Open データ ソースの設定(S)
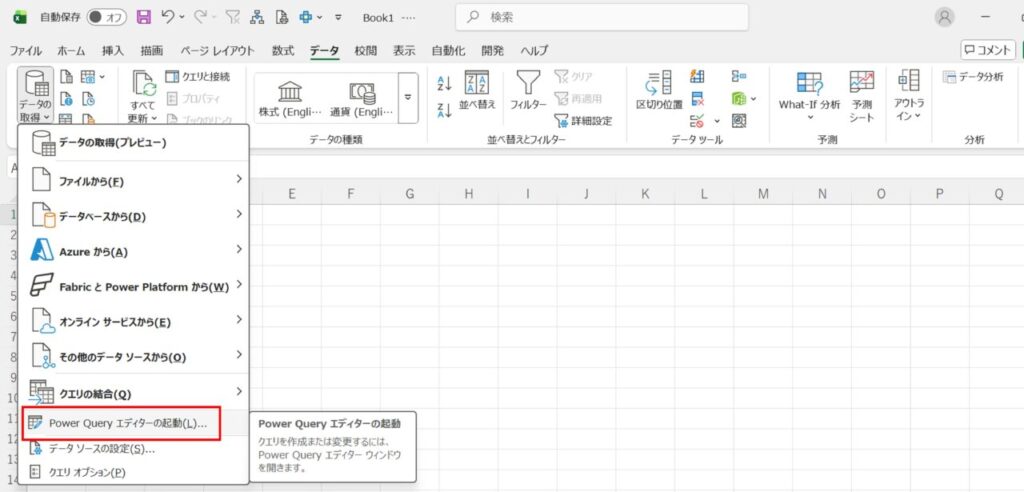 coord(133,449)
